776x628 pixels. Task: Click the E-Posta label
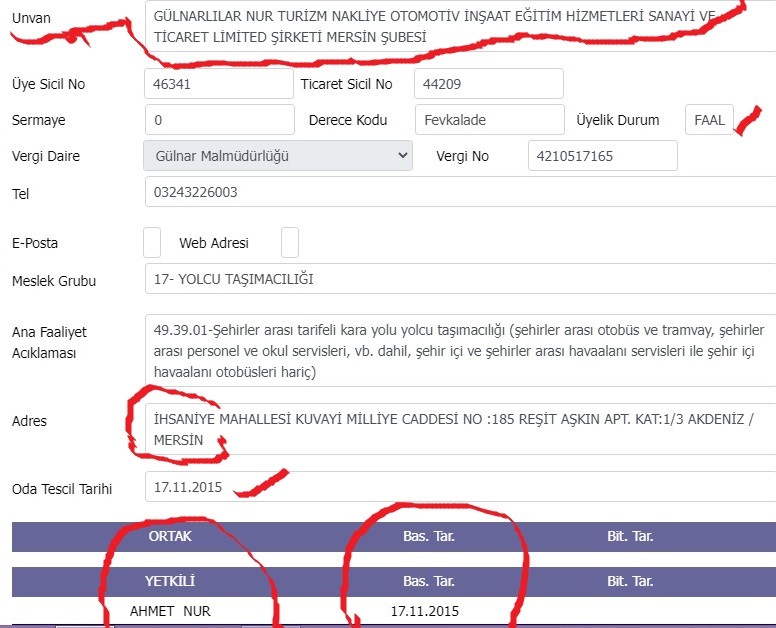point(35,243)
